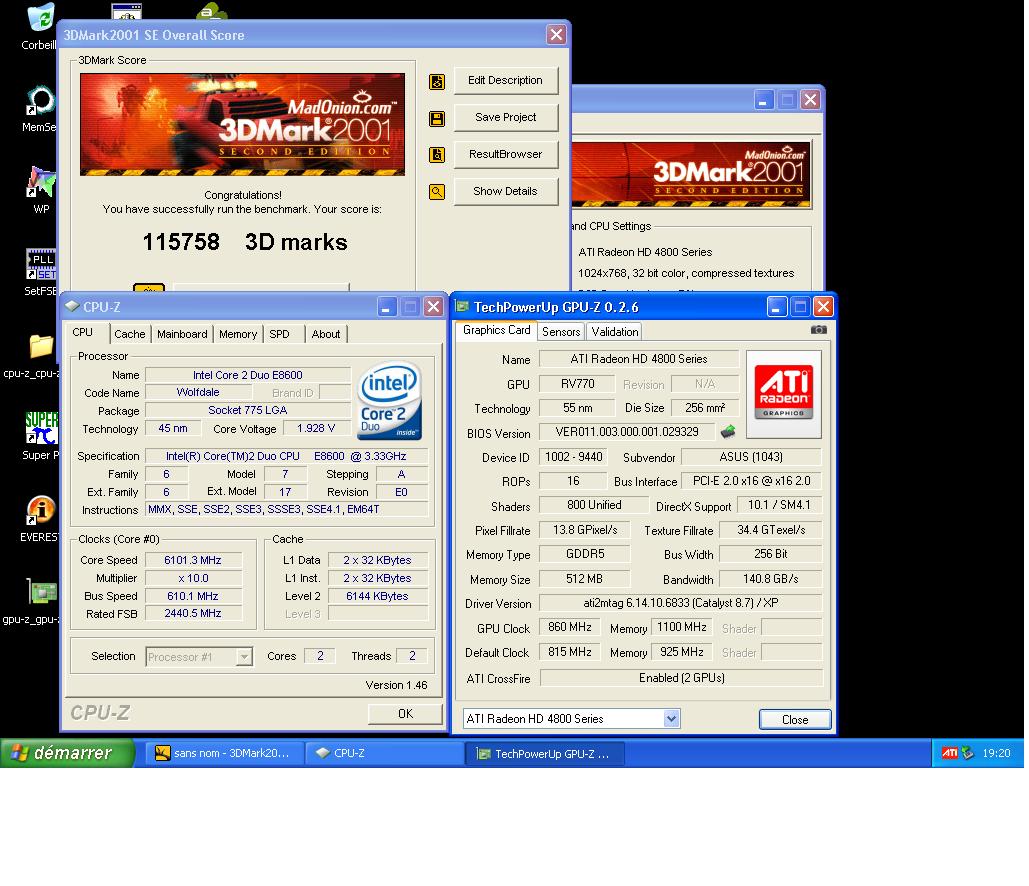Click the 19:20 taskbar clock

[x=996, y=753]
